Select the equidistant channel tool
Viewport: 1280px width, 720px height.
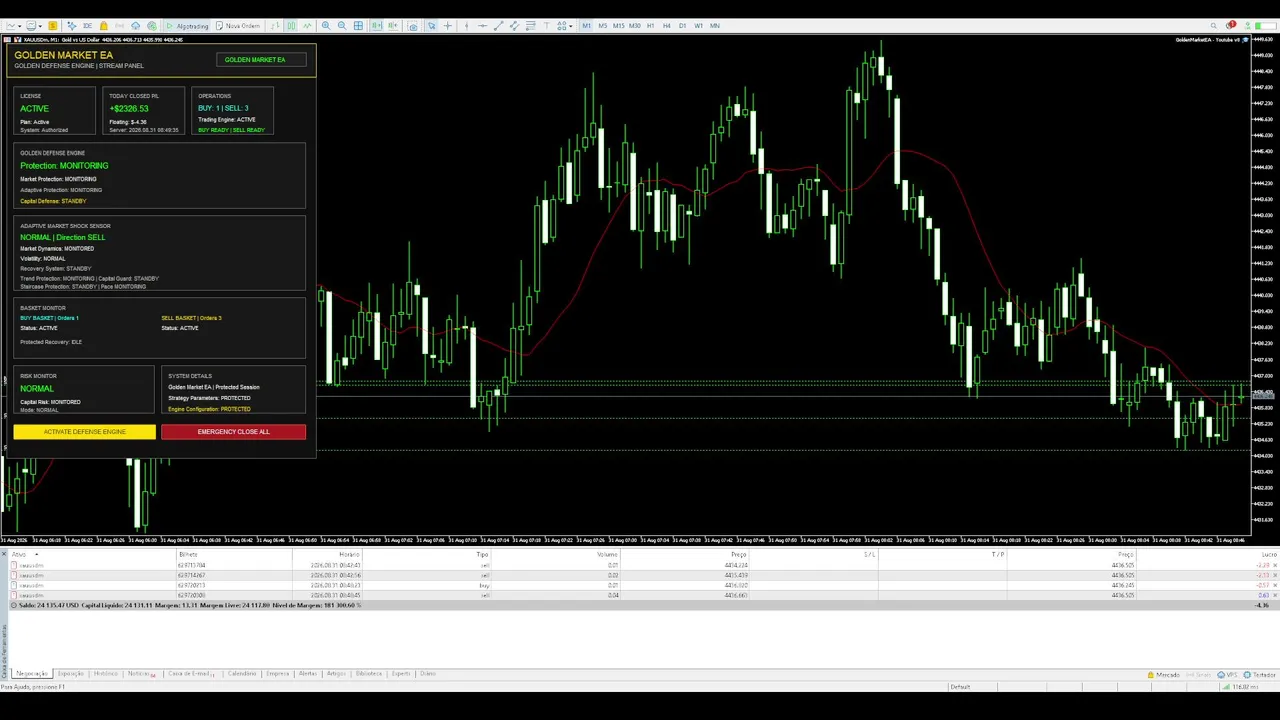514,25
